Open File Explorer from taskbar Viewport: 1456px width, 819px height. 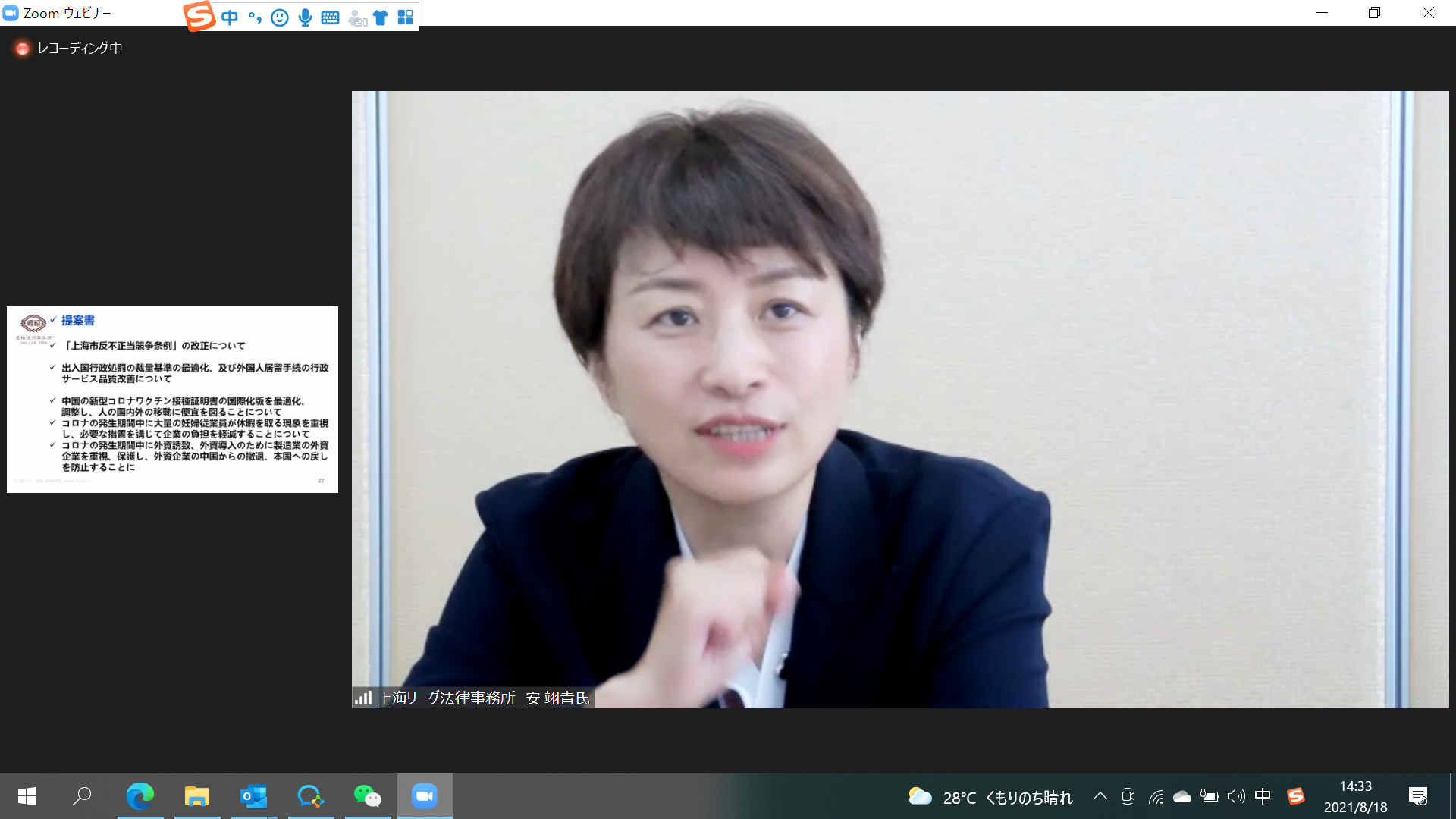pos(197,796)
